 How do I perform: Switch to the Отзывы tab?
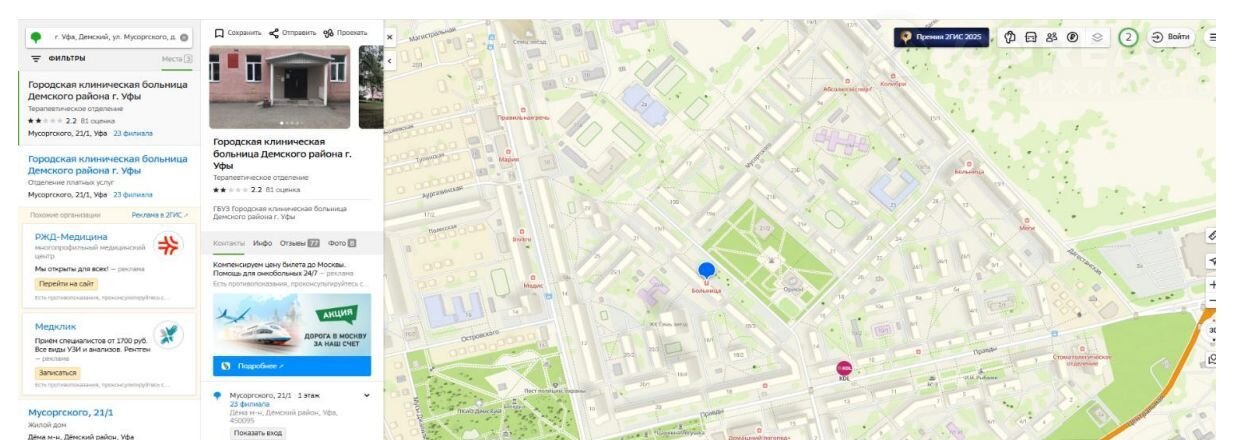click(299, 243)
